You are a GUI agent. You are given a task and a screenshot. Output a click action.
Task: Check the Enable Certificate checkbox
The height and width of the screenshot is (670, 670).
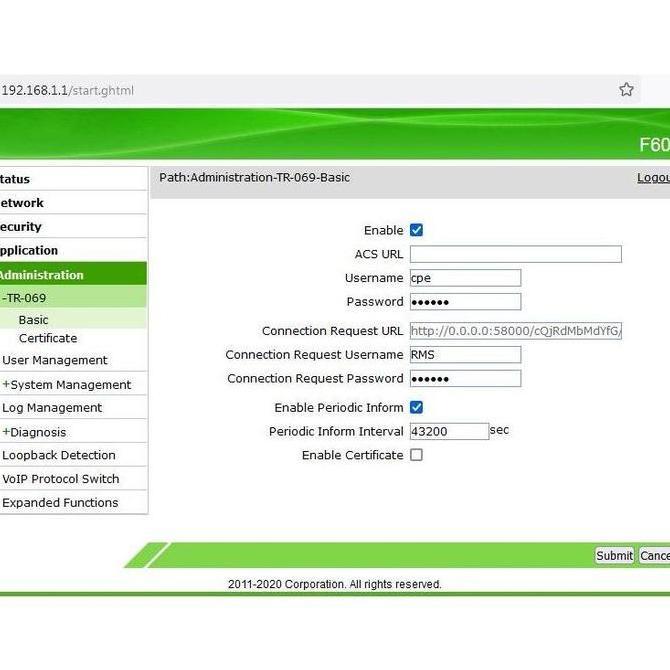[x=416, y=455]
